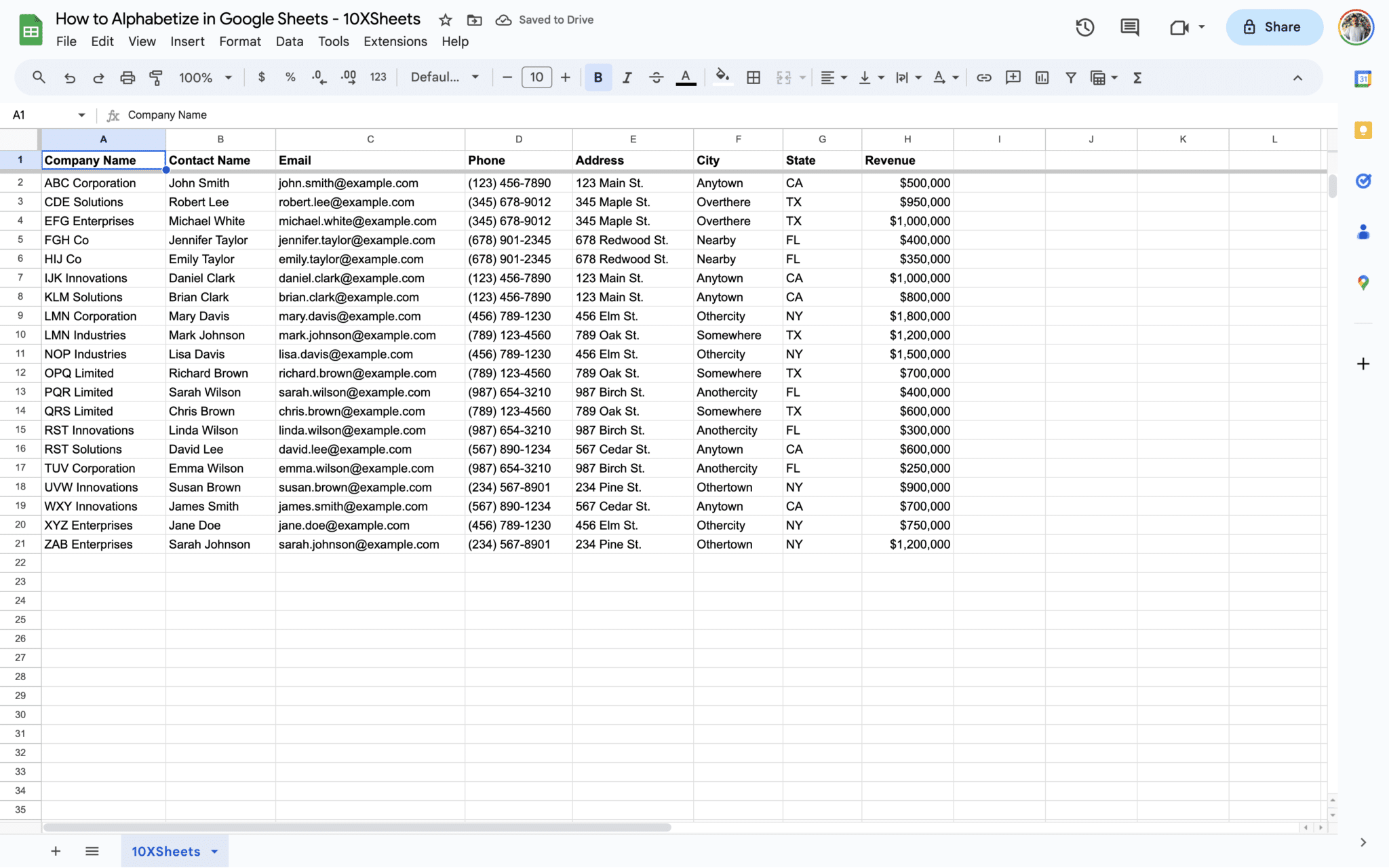Viewport: 1389px width, 868px height.
Task: Toggle italic formatting
Action: [627, 78]
